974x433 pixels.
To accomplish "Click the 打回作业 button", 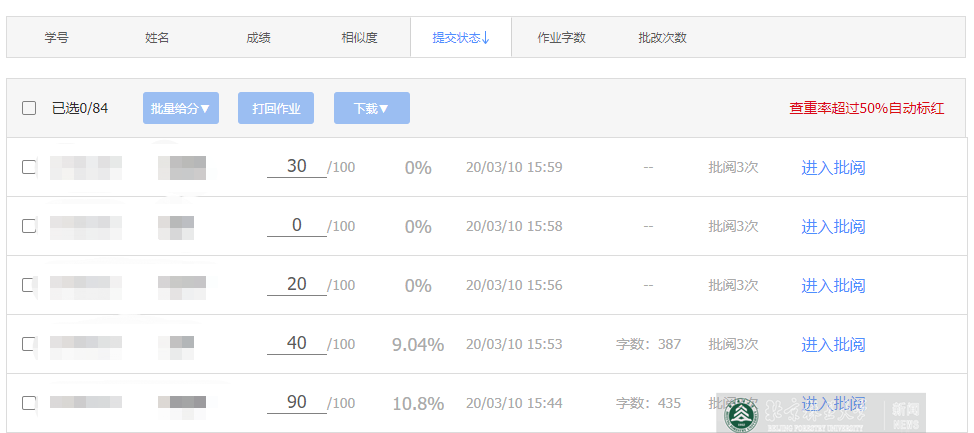I will 276,108.
